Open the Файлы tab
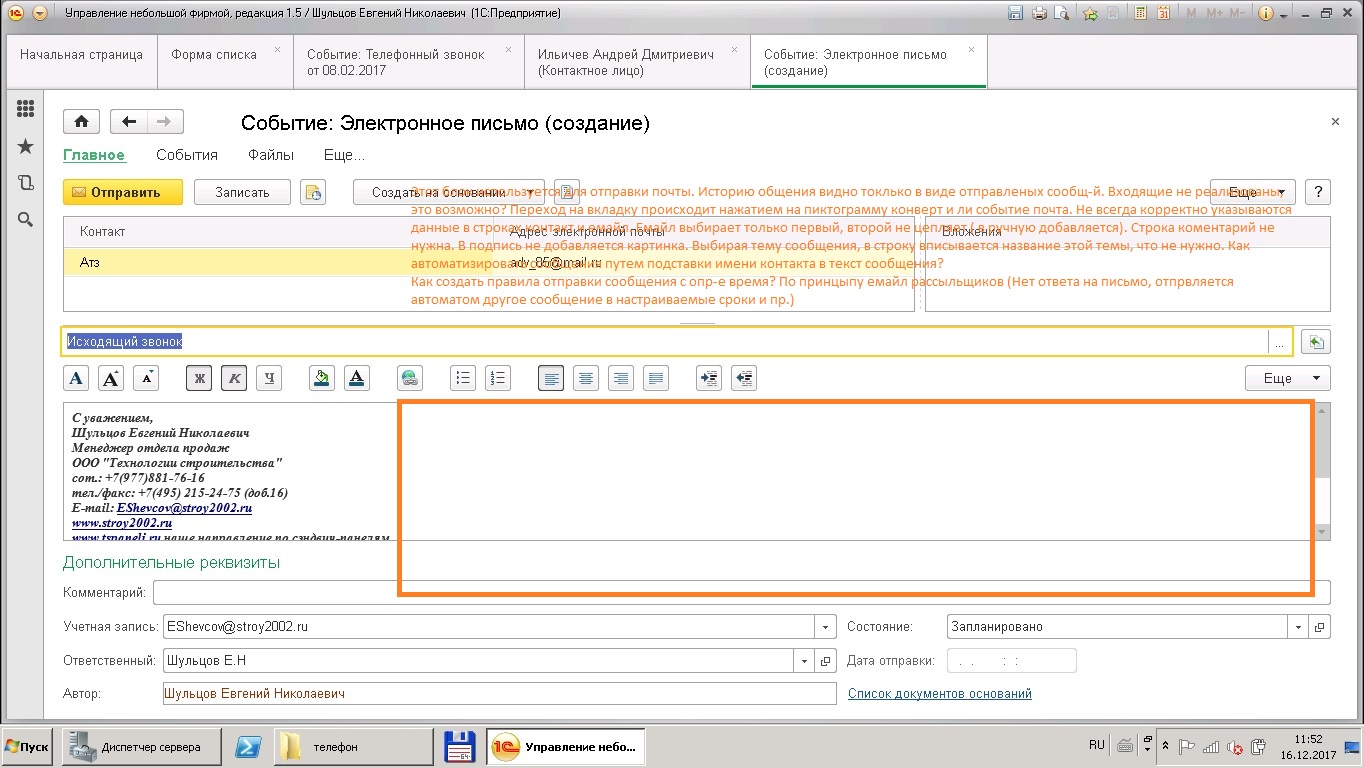1364x768 pixels. (271, 155)
